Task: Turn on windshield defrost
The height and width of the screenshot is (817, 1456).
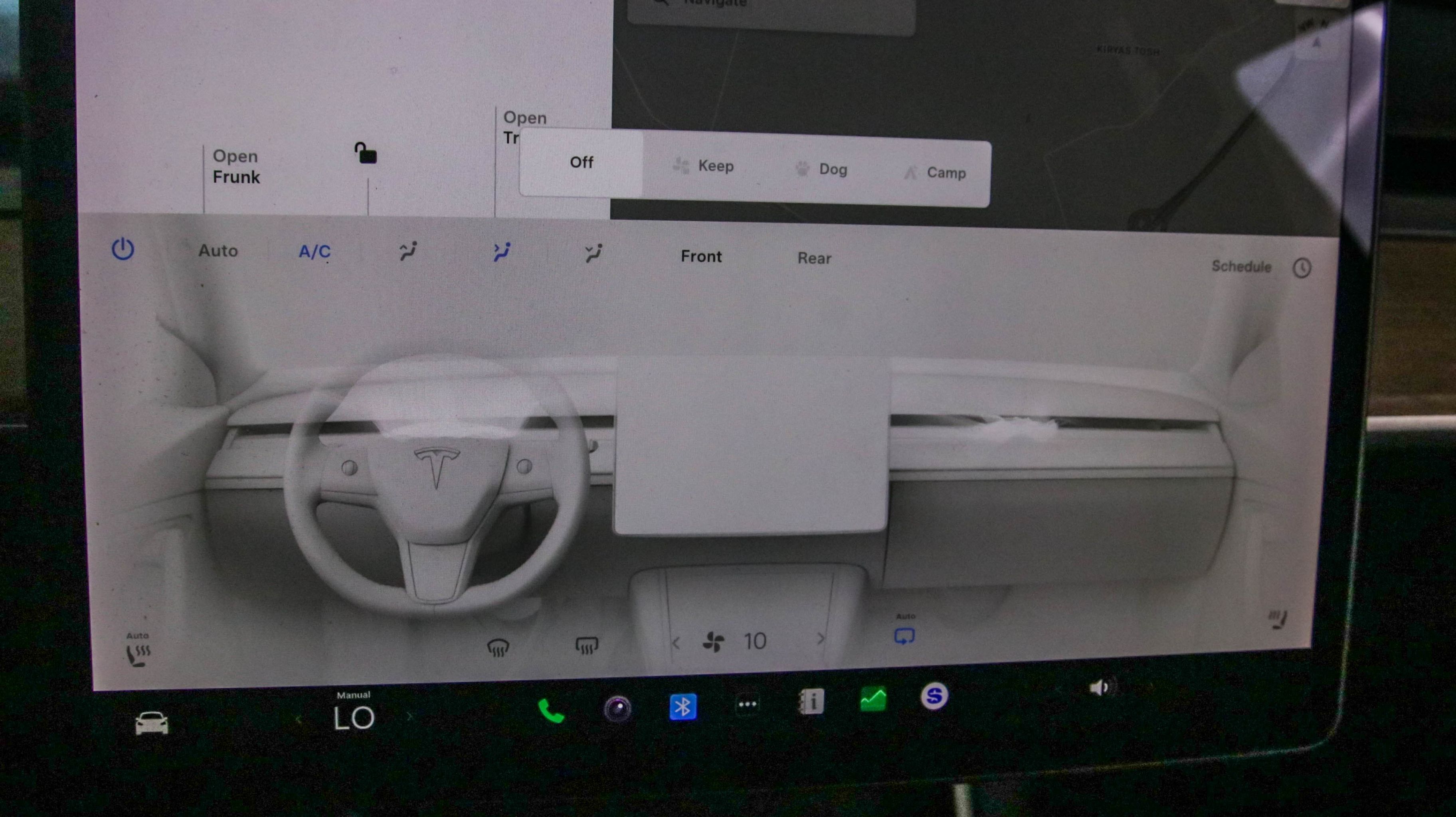Action: click(498, 647)
